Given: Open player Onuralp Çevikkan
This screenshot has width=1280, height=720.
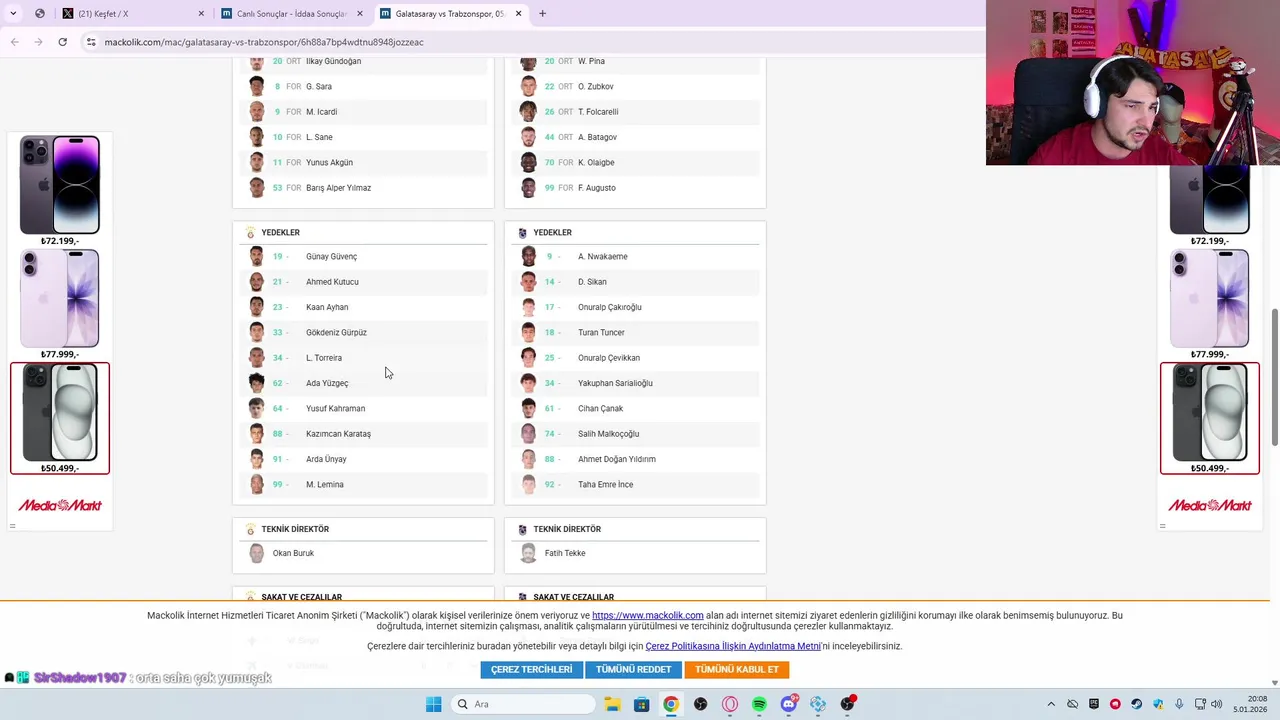Looking at the screenshot, I should pos(609,358).
